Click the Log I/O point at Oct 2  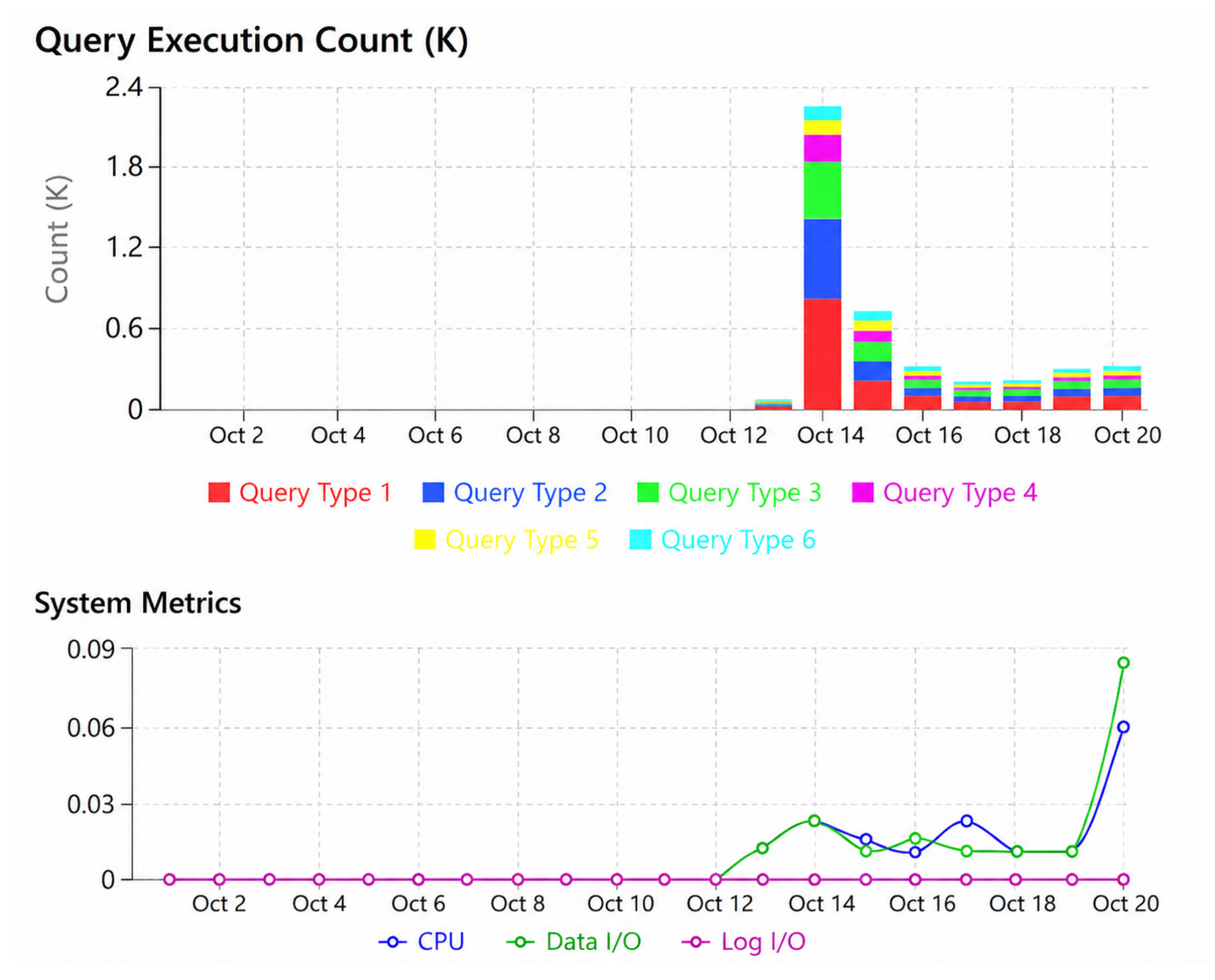pos(220,880)
